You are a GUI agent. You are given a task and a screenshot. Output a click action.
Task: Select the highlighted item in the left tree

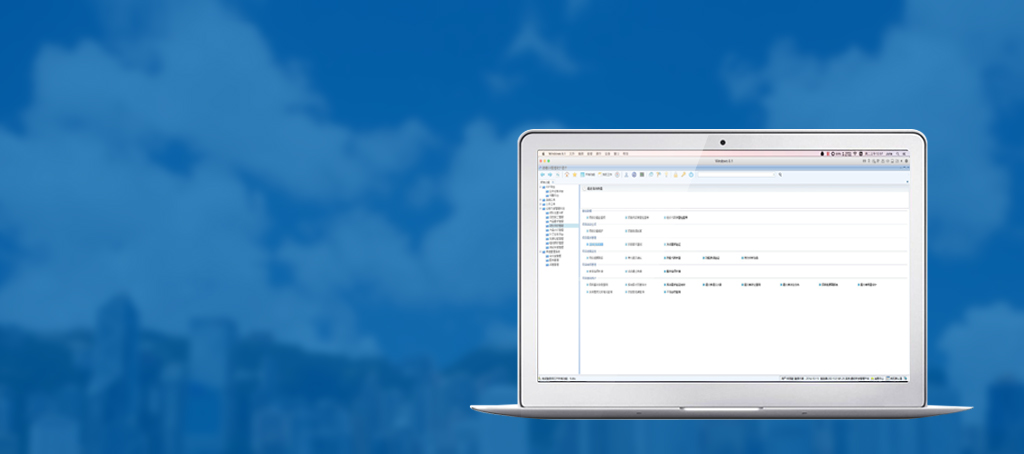coord(553,226)
